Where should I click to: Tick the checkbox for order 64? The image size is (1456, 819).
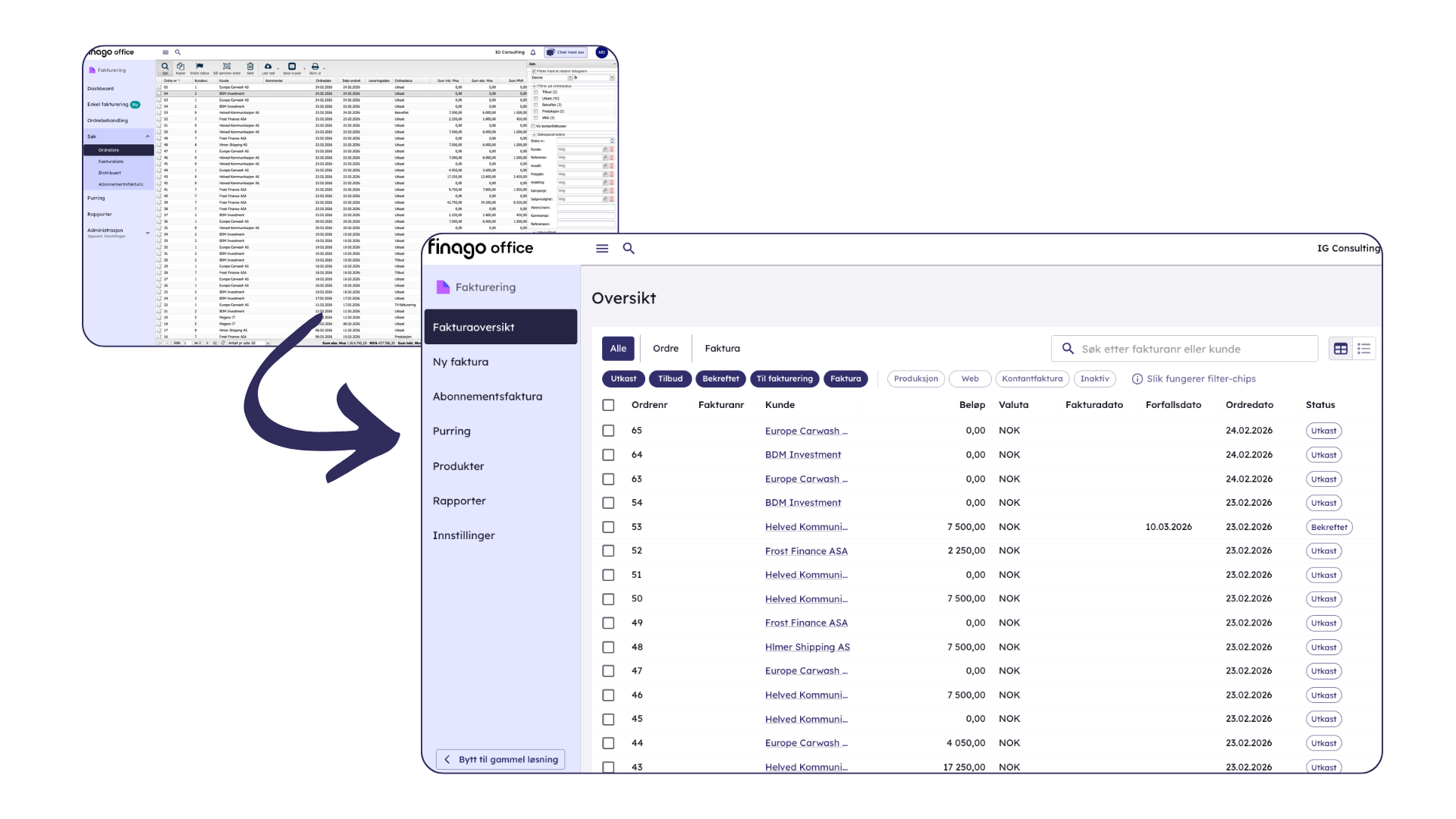tap(608, 455)
